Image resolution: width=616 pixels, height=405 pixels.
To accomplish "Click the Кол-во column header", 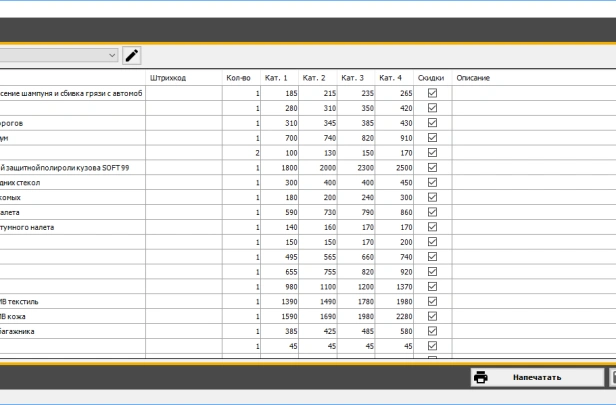I will click(x=238, y=78).
